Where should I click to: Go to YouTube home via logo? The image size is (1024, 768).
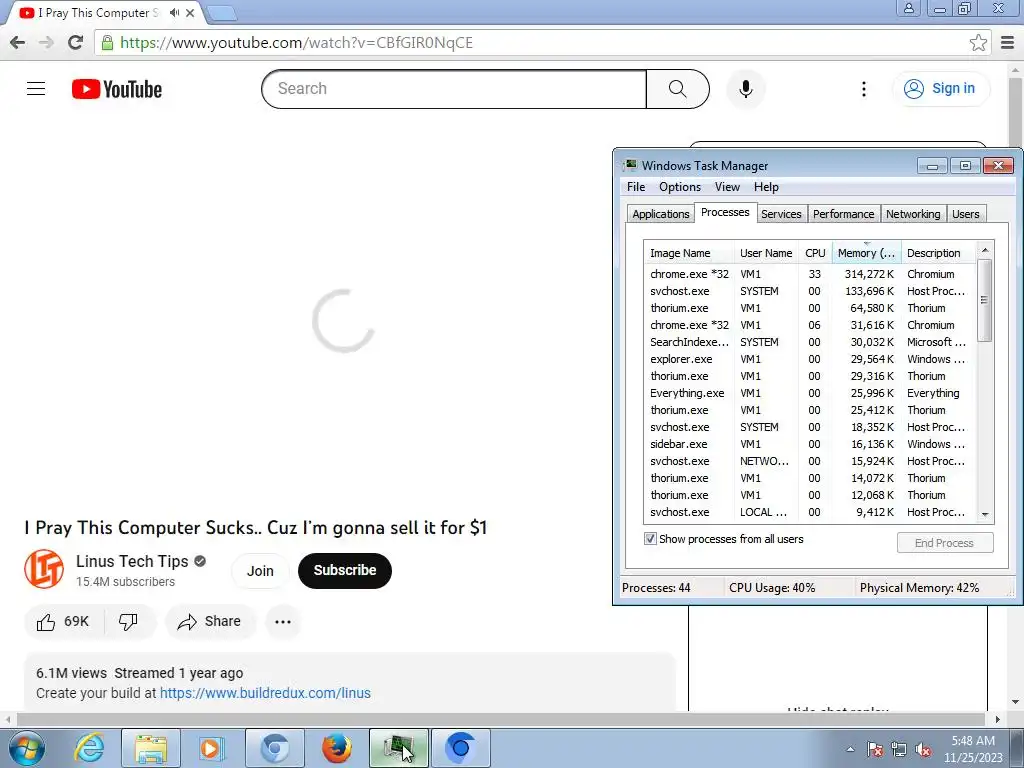[117, 89]
